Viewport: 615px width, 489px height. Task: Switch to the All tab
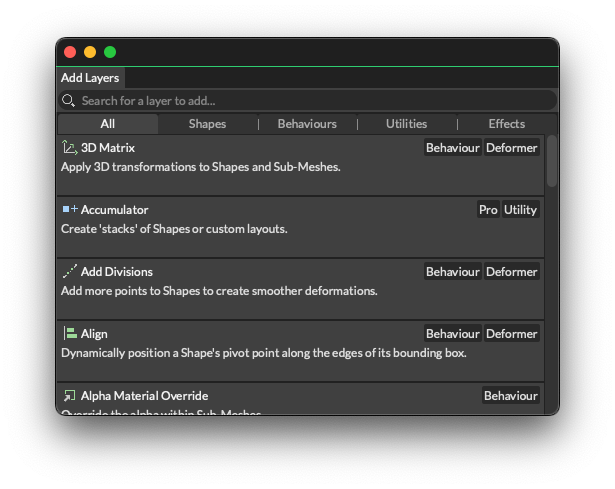[x=108, y=124]
